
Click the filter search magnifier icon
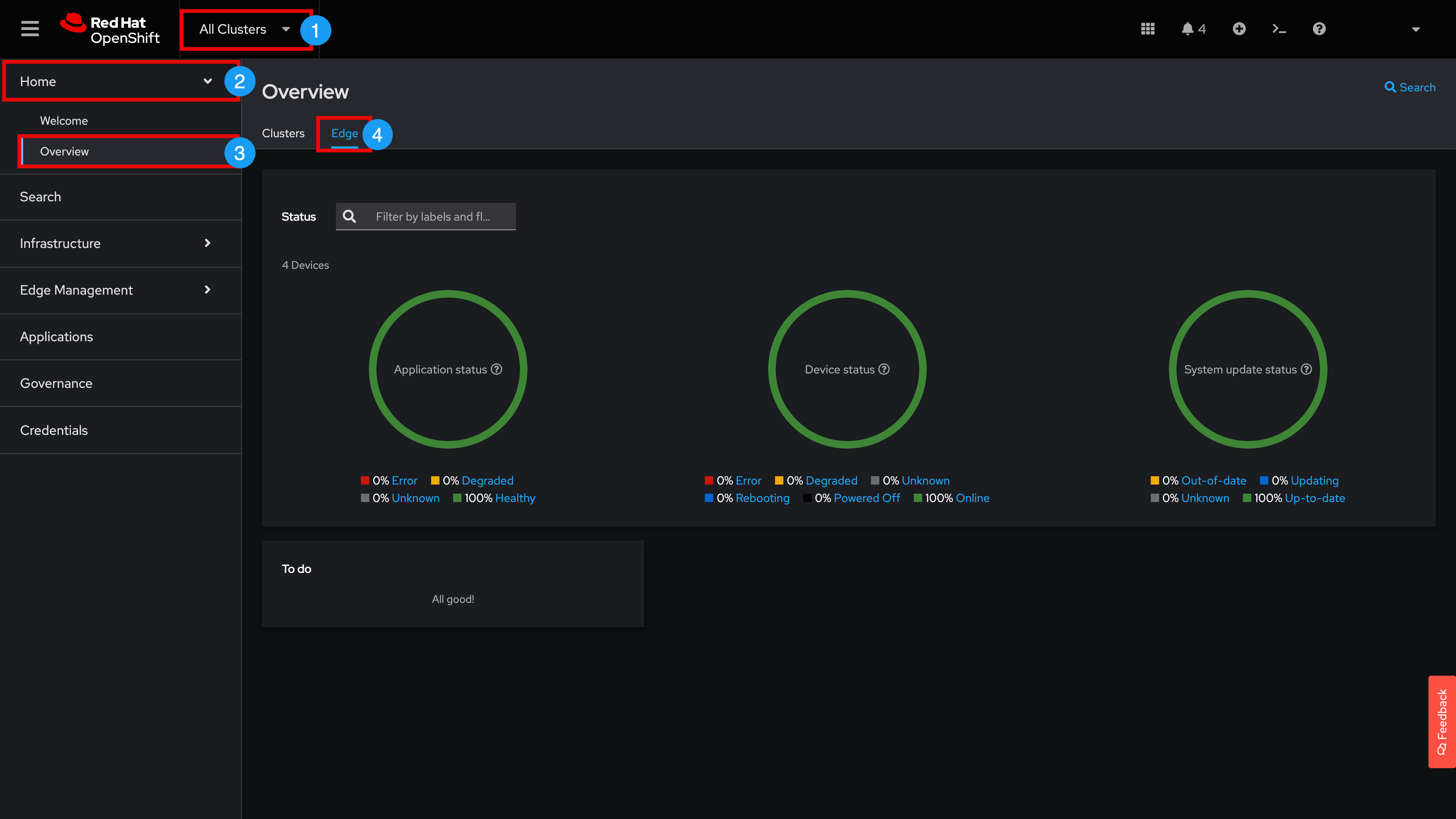click(x=350, y=217)
